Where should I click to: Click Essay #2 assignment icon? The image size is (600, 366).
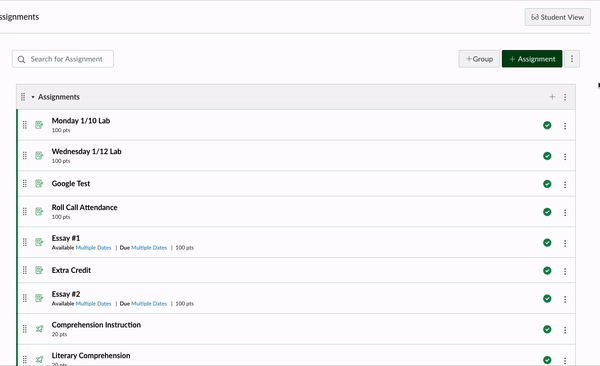click(x=39, y=298)
